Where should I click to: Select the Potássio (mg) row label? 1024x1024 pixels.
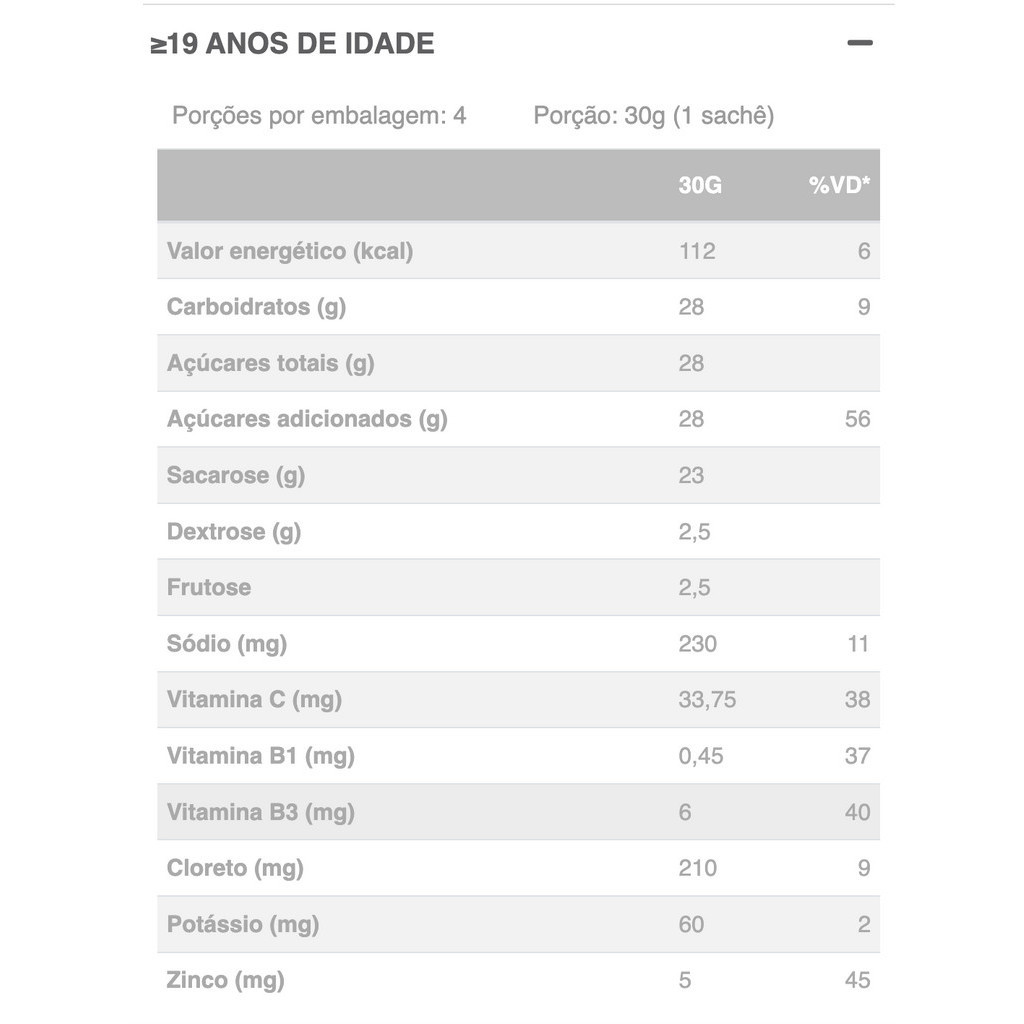(243, 924)
